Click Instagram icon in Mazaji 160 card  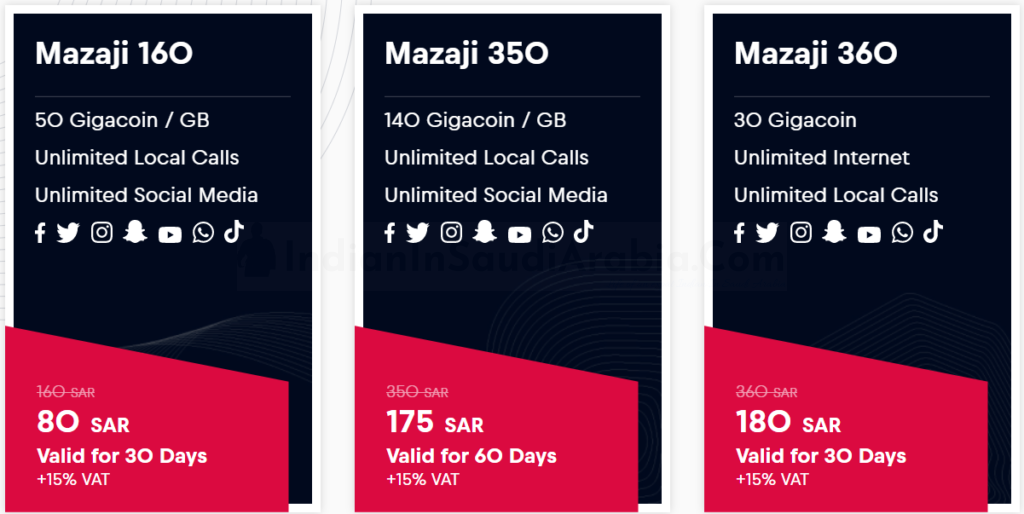pyautogui.click(x=102, y=233)
